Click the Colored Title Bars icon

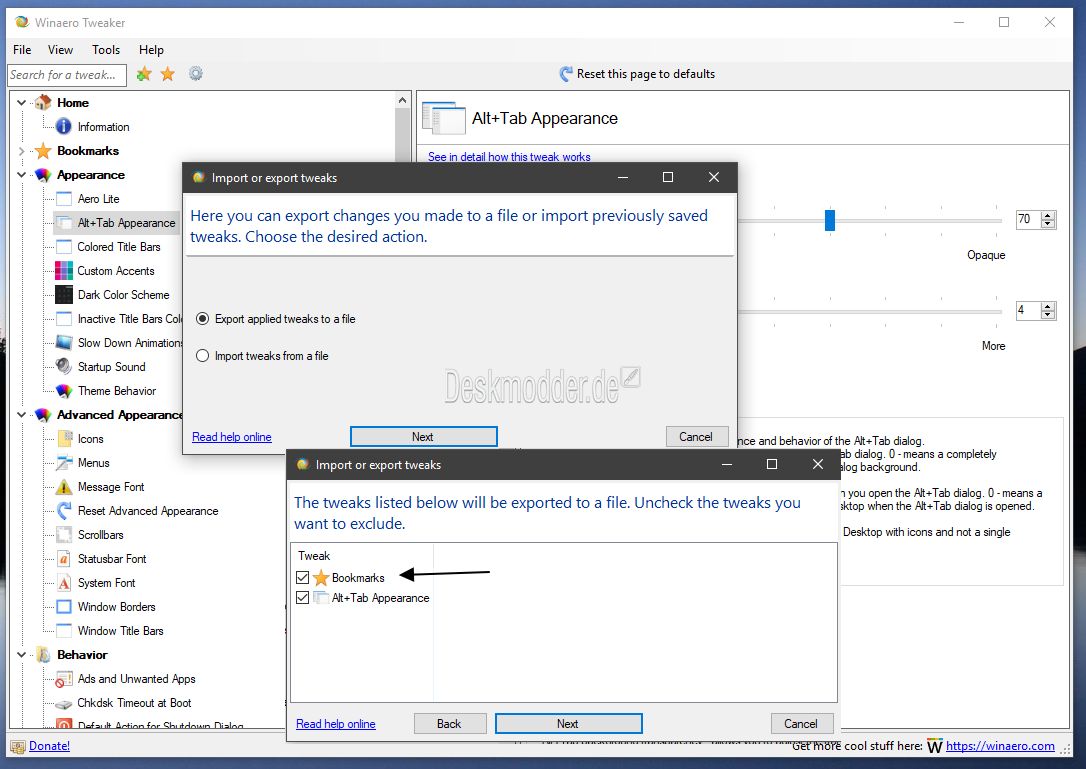[x=64, y=247]
